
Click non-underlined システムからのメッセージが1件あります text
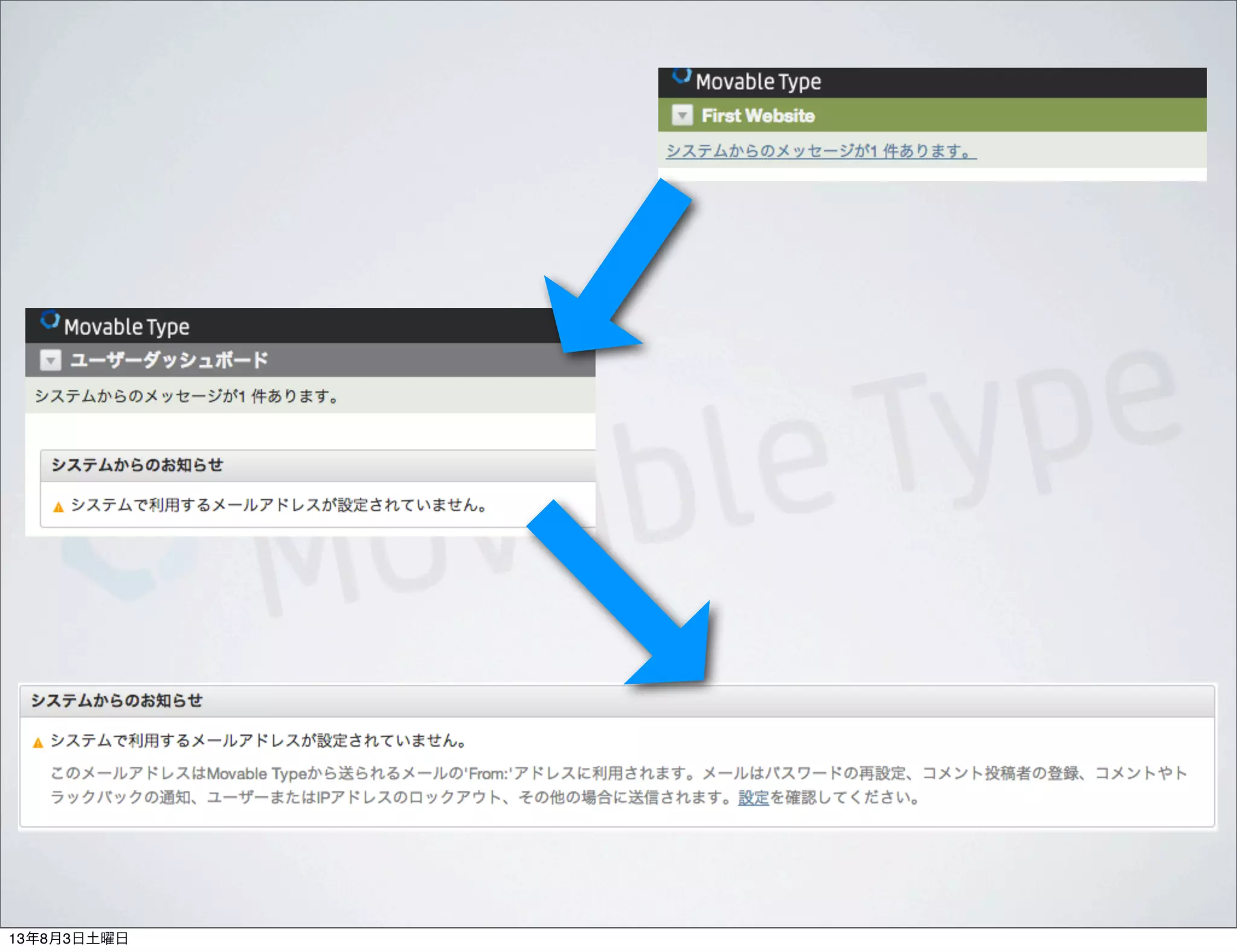(x=186, y=396)
